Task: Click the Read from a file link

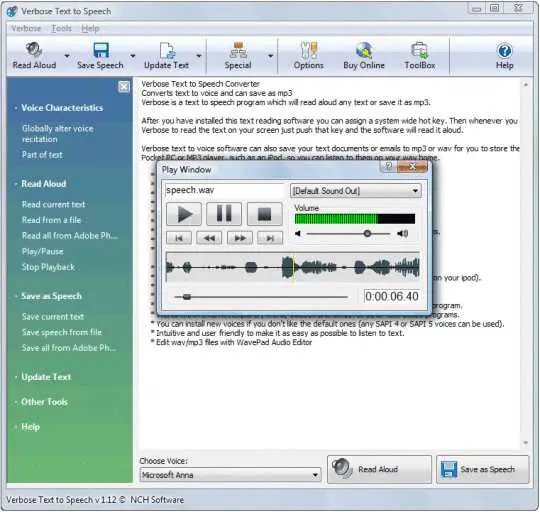Action: [51, 220]
